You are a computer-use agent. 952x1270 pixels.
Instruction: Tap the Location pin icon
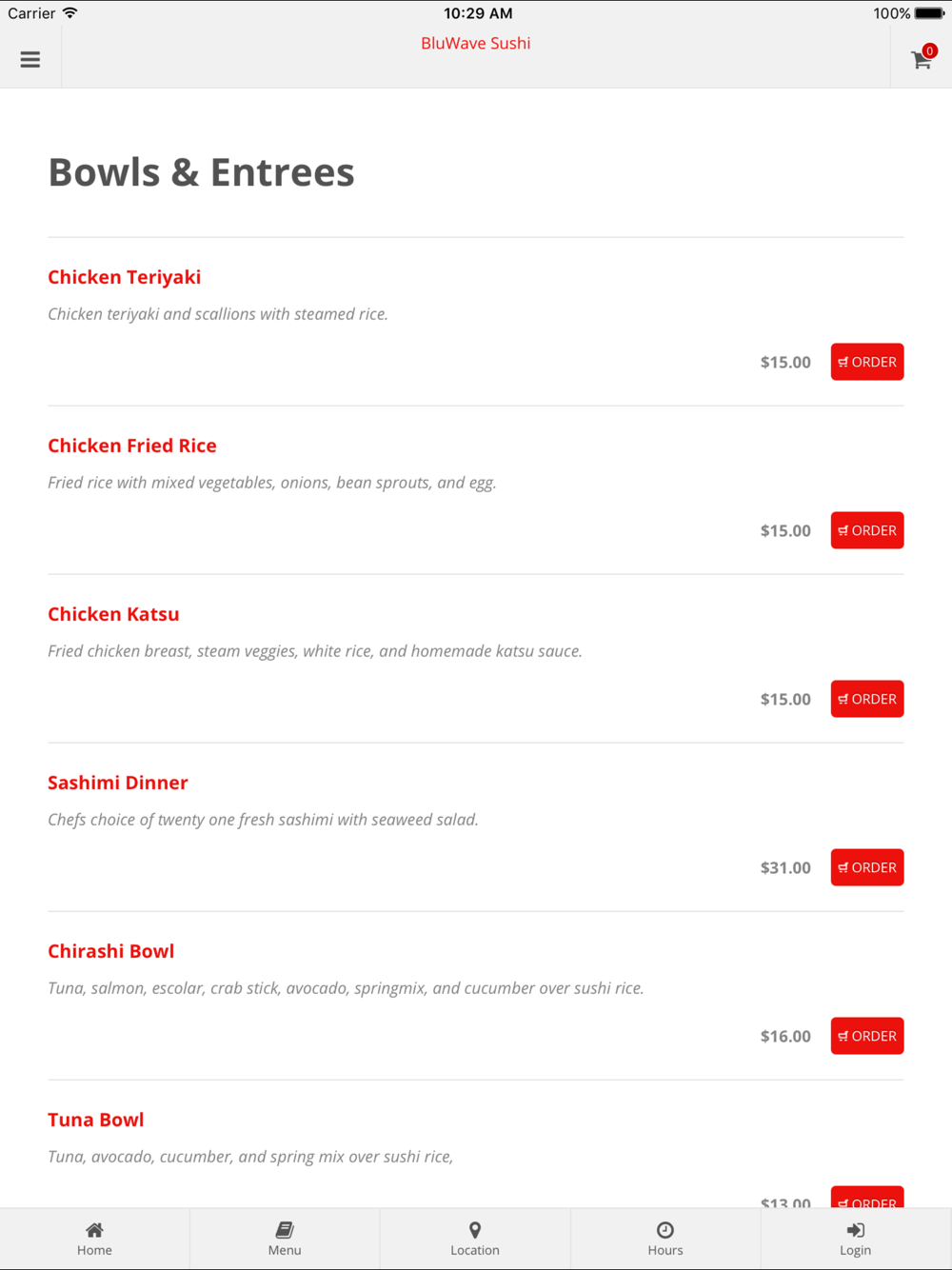(x=475, y=1230)
